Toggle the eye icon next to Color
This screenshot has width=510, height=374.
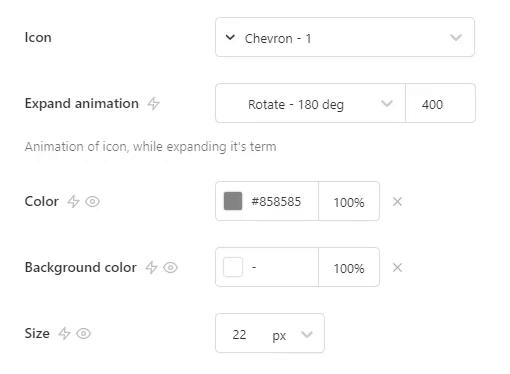tap(92, 201)
